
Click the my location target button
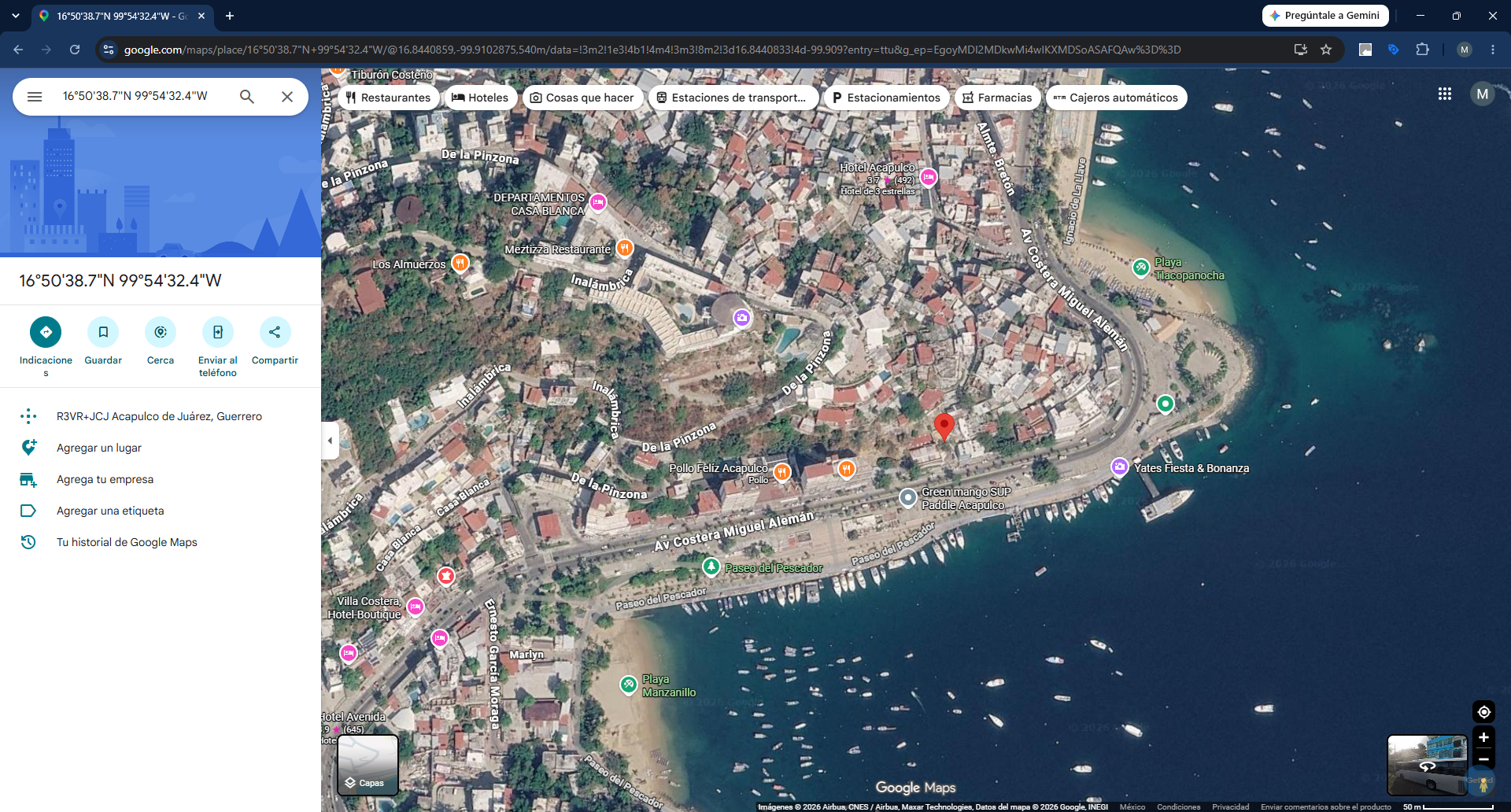pyautogui.click(x=1483, y=712)
